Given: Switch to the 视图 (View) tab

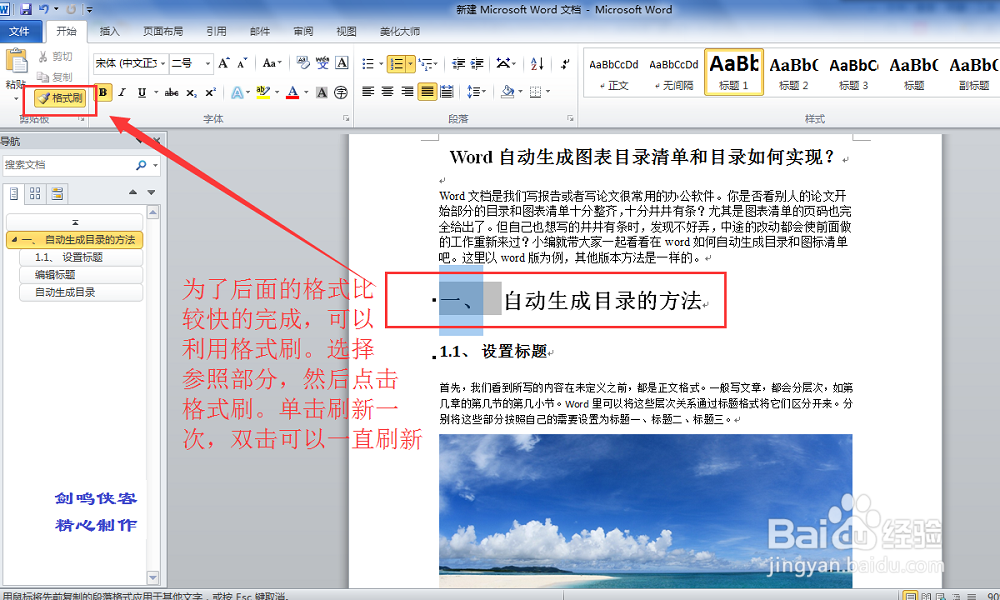Looking at the screenshot, I should [x=346, y=31].
